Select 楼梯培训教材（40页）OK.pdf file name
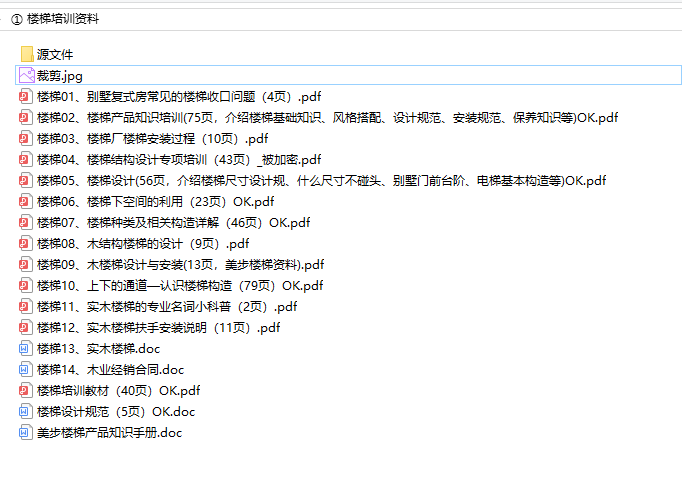682x483 pixels. click(x=119, y=391)
